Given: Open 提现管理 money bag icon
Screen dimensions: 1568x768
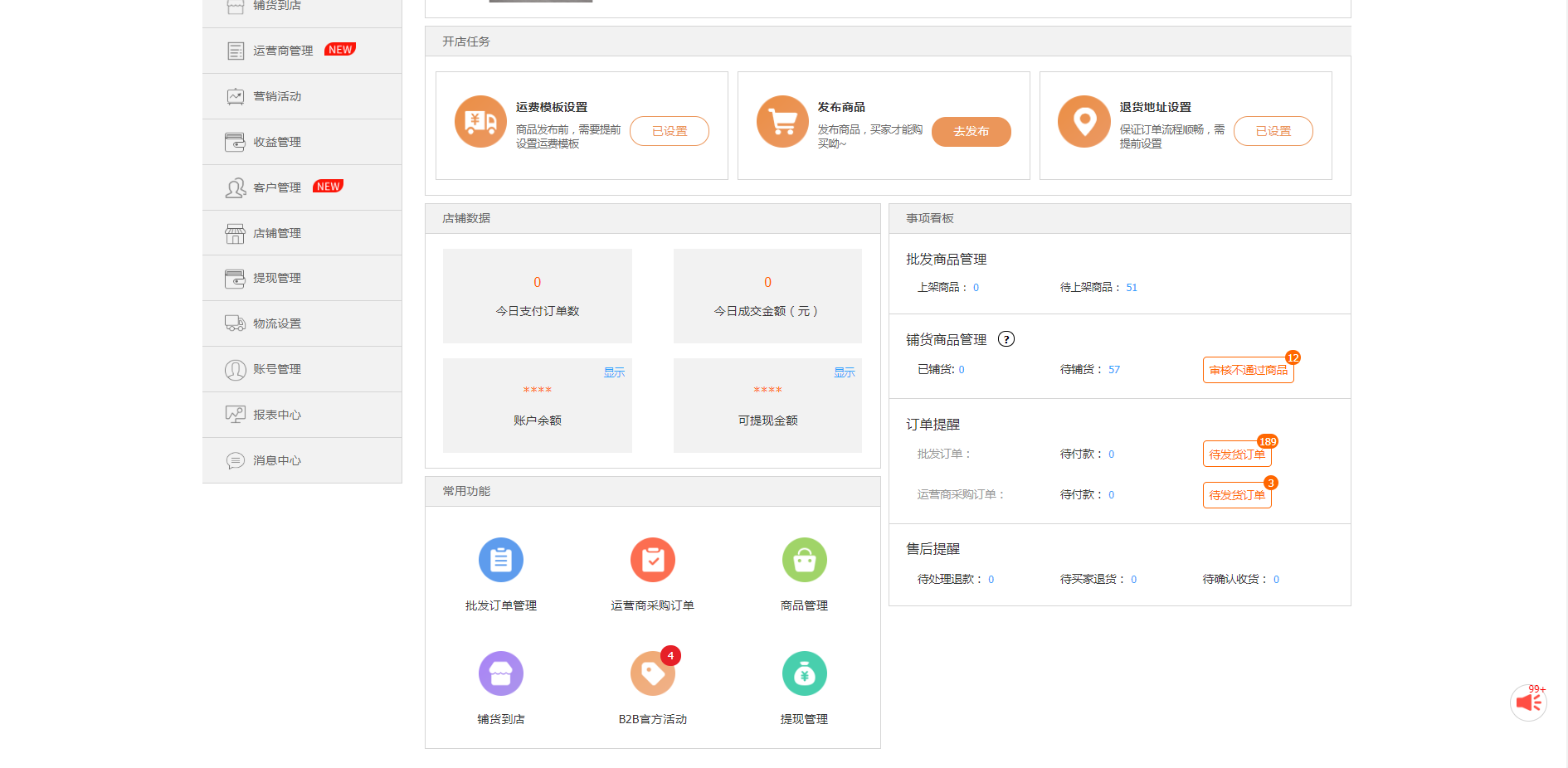Looking at the screenshot, I should [x=804, y=673].
